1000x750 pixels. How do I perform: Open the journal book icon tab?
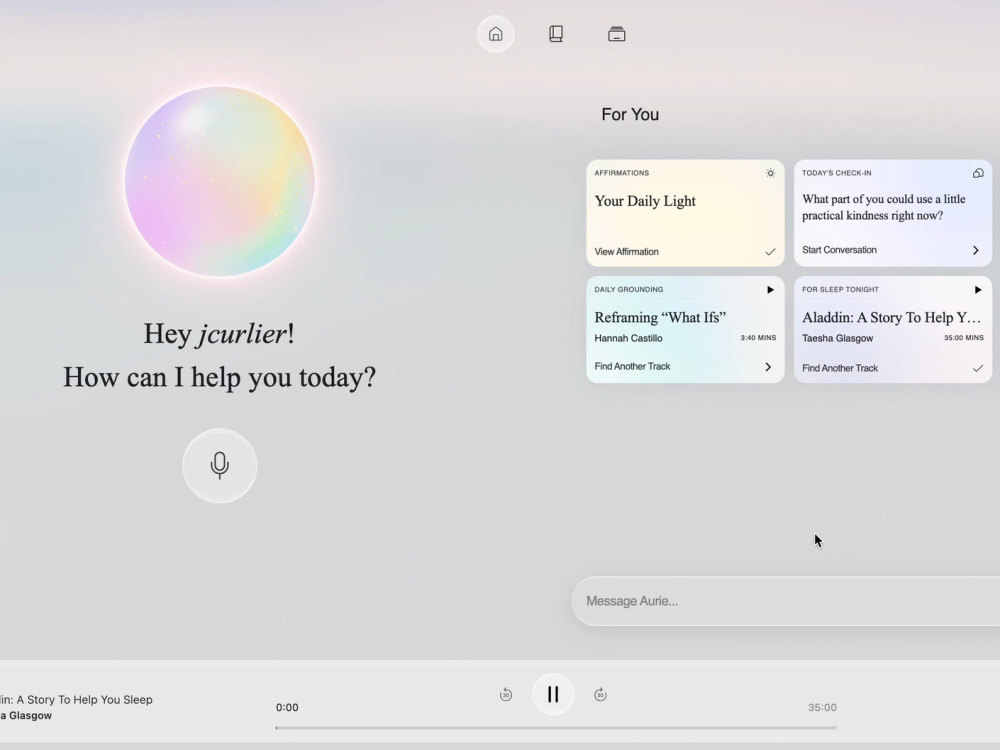555,34
